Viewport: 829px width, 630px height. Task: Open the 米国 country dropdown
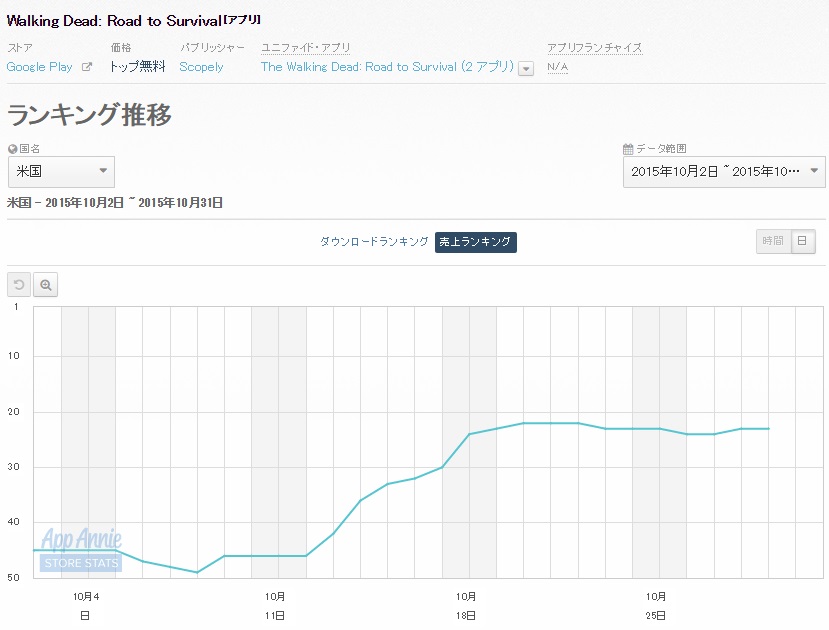click(61, 171)
